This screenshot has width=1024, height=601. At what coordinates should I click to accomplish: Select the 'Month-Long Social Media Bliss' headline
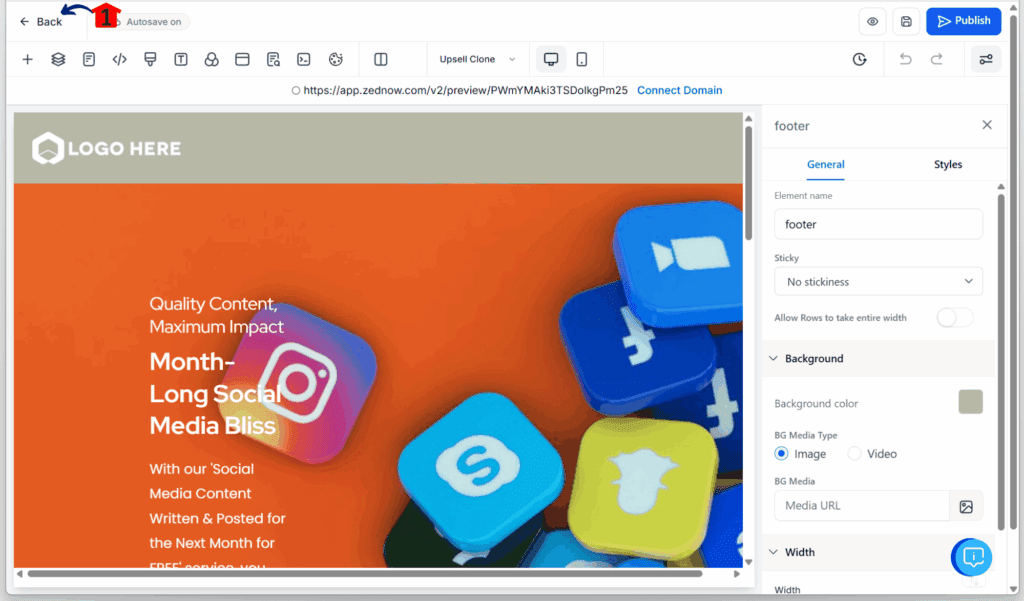point(215,394)
